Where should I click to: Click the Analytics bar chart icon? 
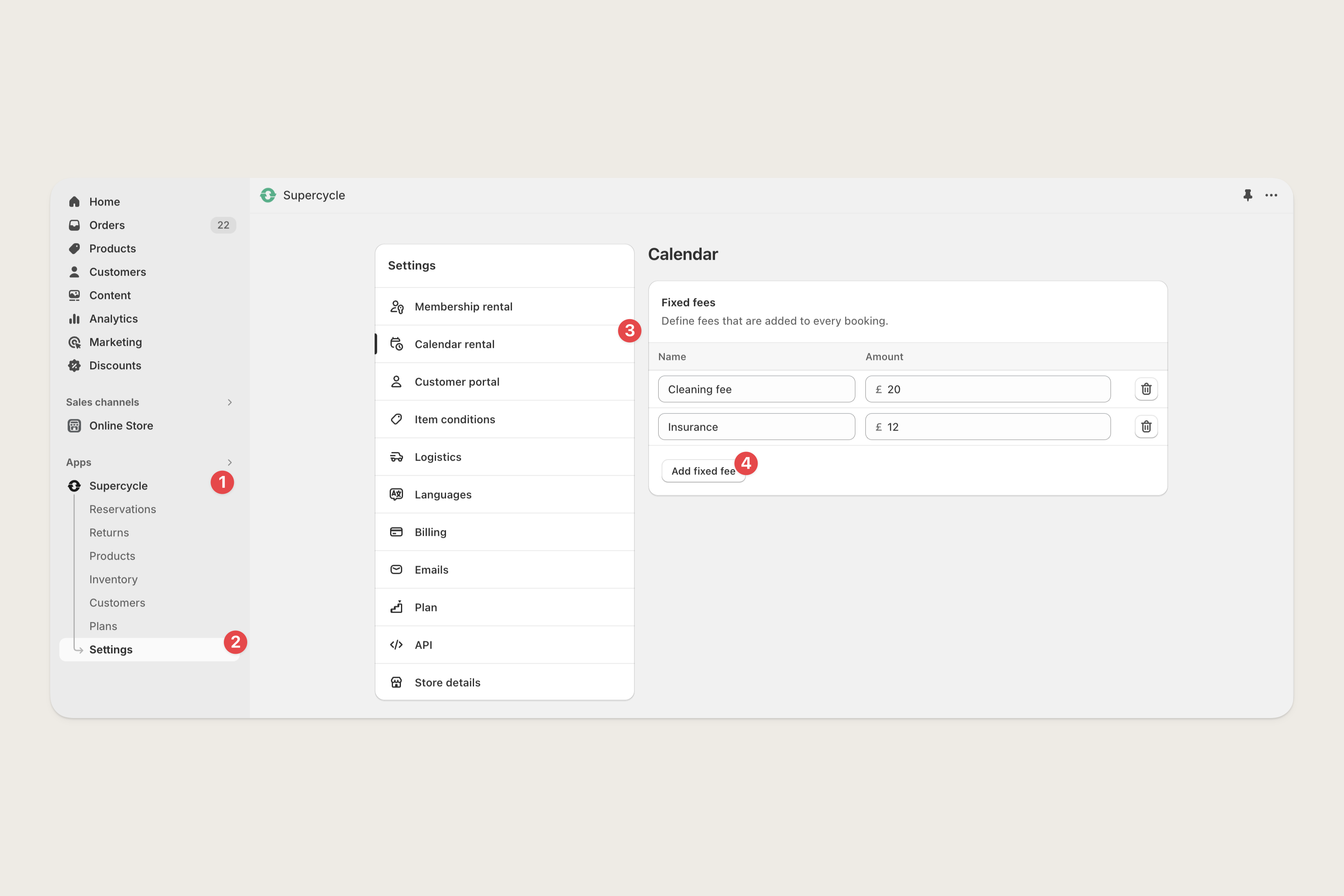tap(74, 319)
